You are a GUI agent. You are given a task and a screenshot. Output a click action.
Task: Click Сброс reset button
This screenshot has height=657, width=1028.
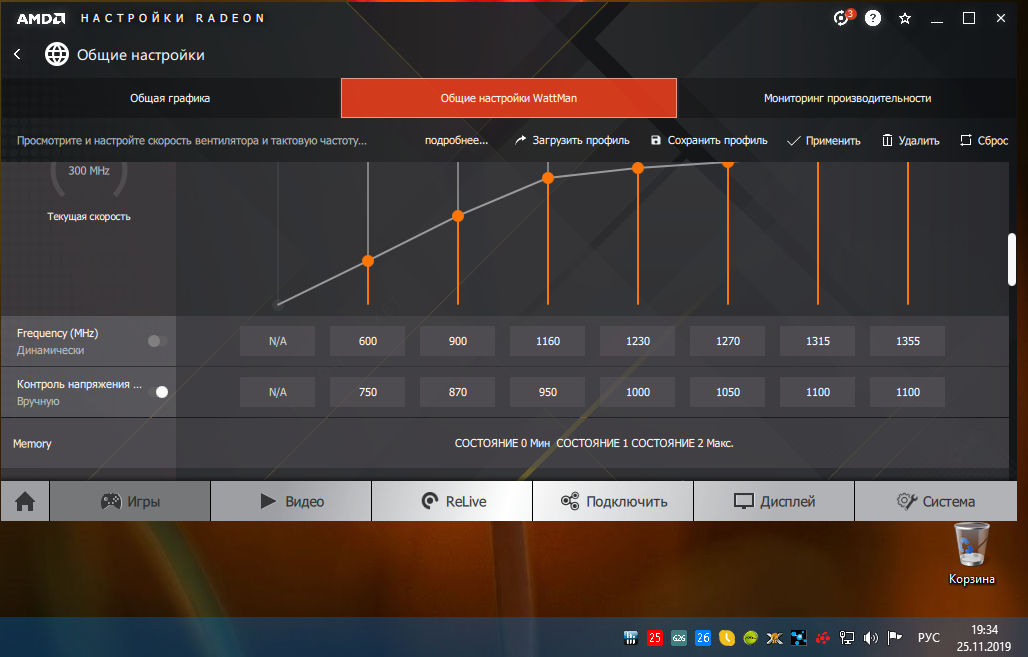click(x=984, y=140)
